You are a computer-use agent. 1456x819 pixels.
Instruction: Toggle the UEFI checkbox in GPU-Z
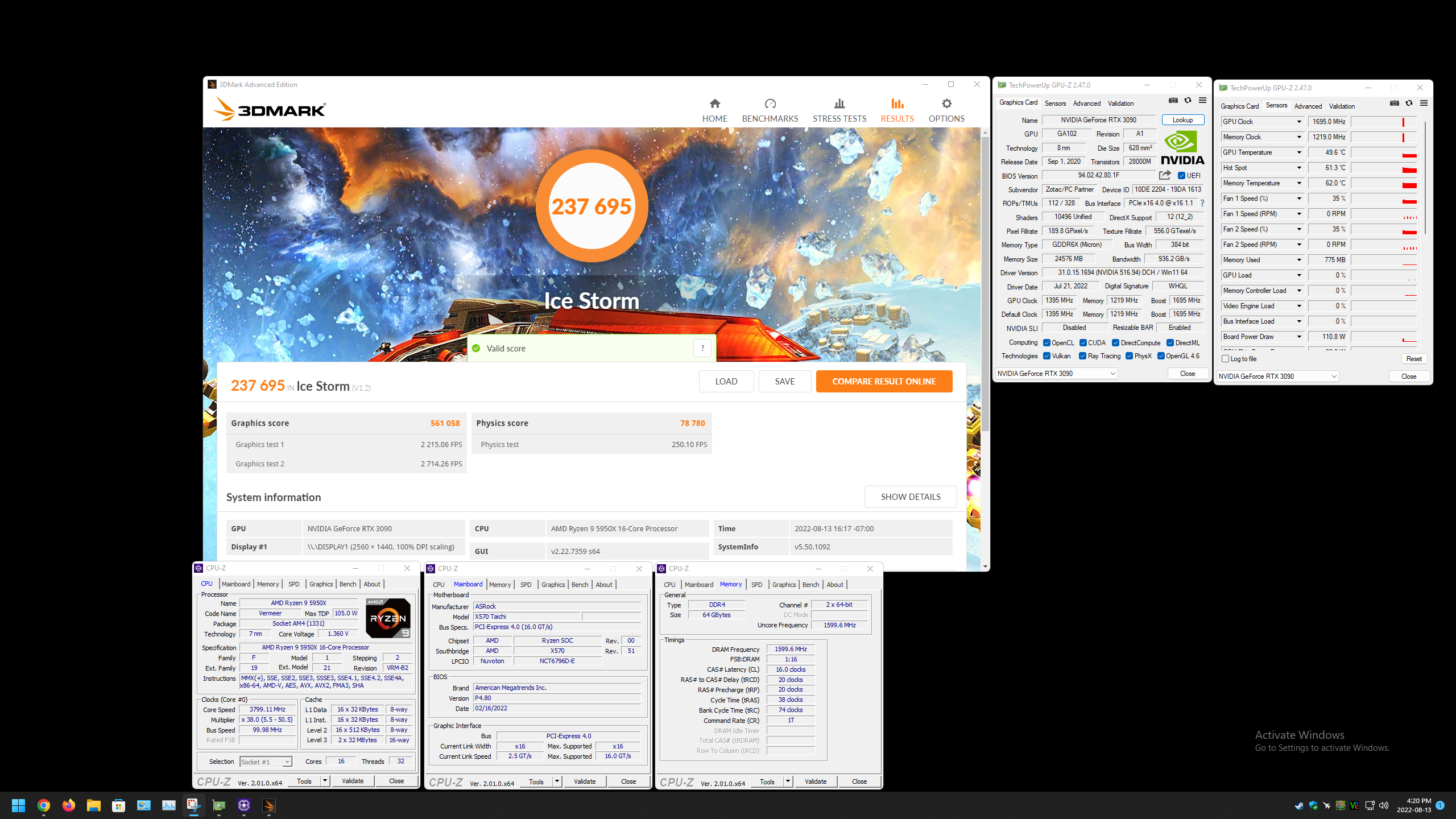coord(1181,176)
